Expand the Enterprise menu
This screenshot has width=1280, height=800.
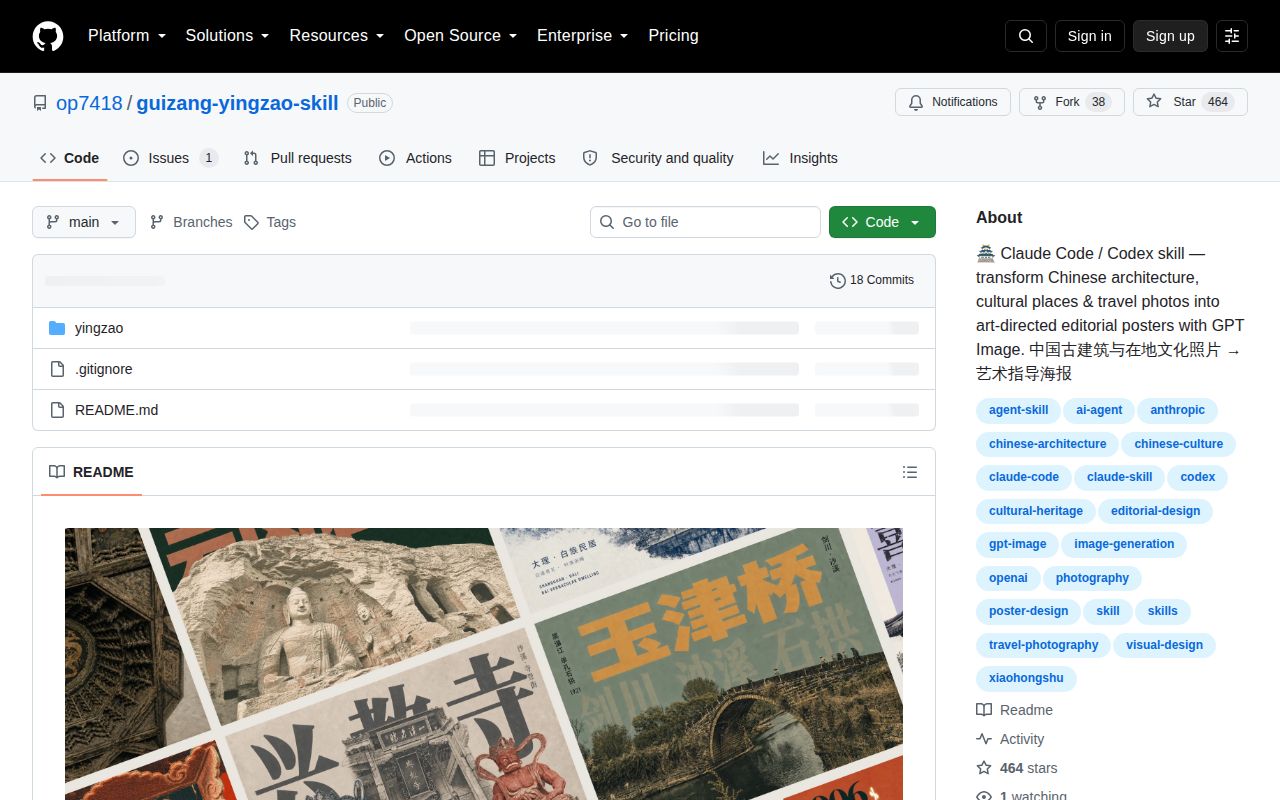pos(582,36)
